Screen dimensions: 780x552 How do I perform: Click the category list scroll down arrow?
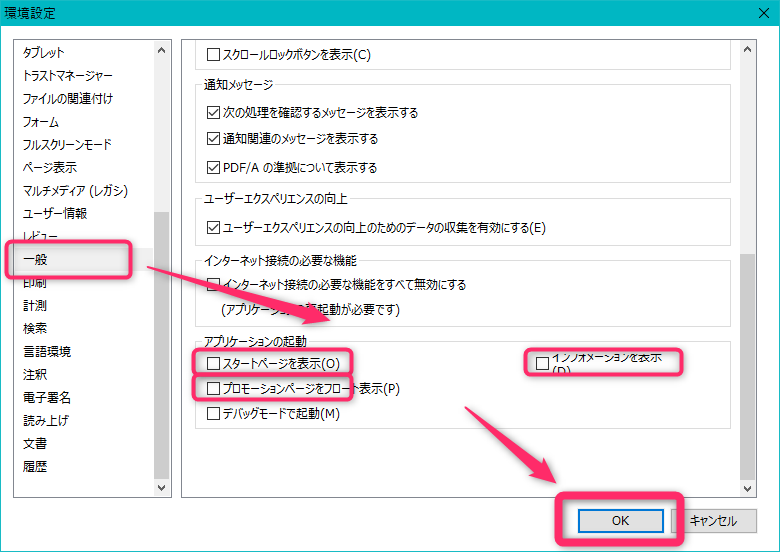(161, 488)
